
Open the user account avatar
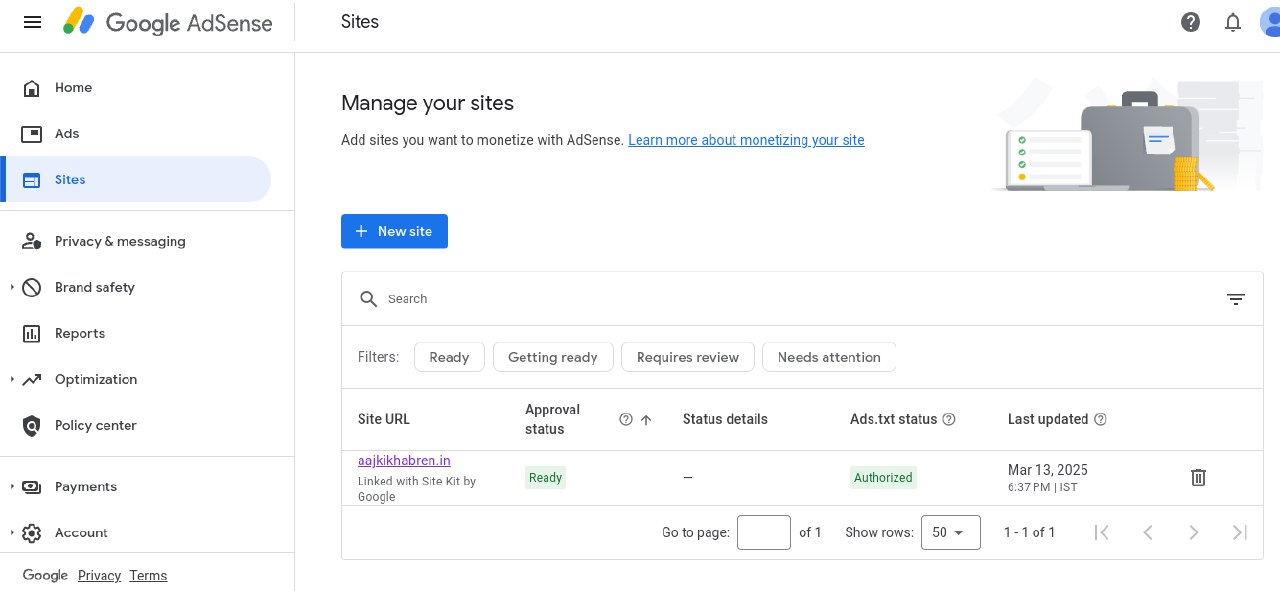click(1269, 22)
